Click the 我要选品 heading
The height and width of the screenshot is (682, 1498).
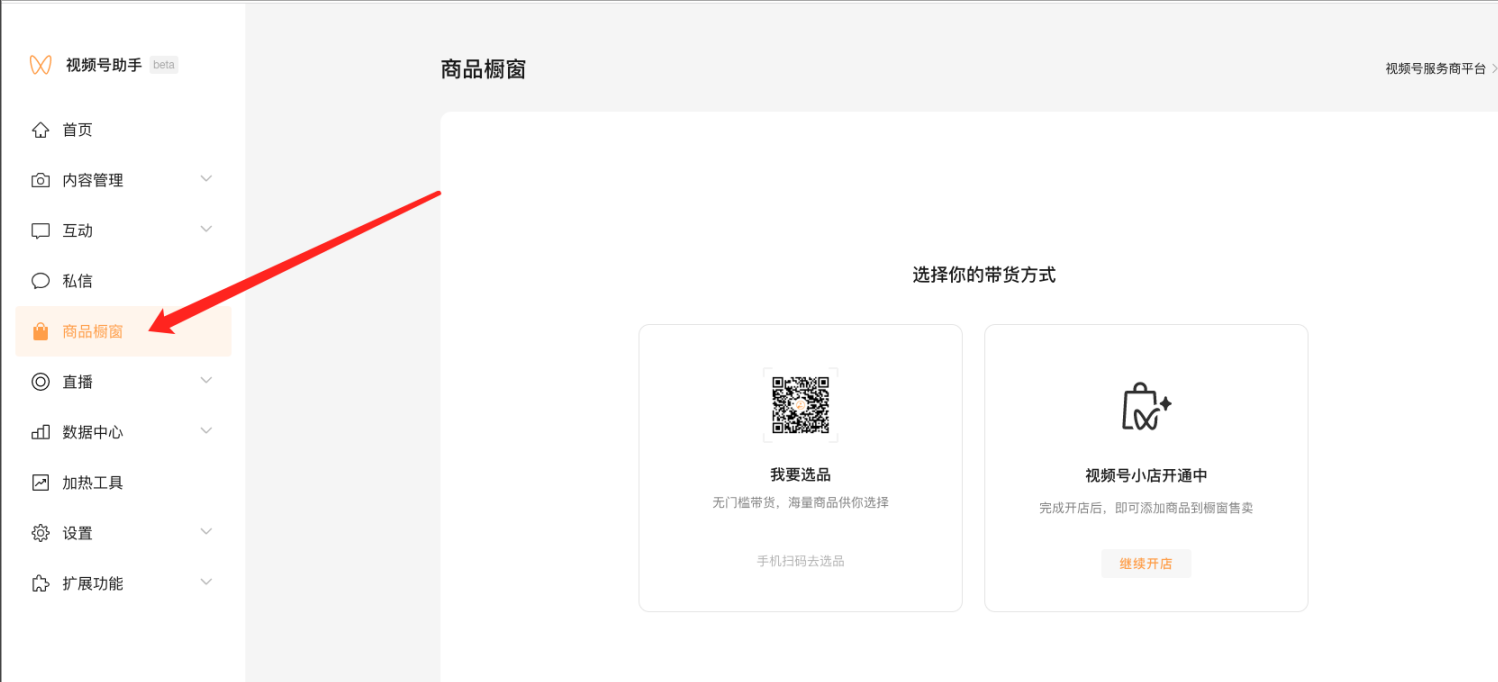click(800, 475)
